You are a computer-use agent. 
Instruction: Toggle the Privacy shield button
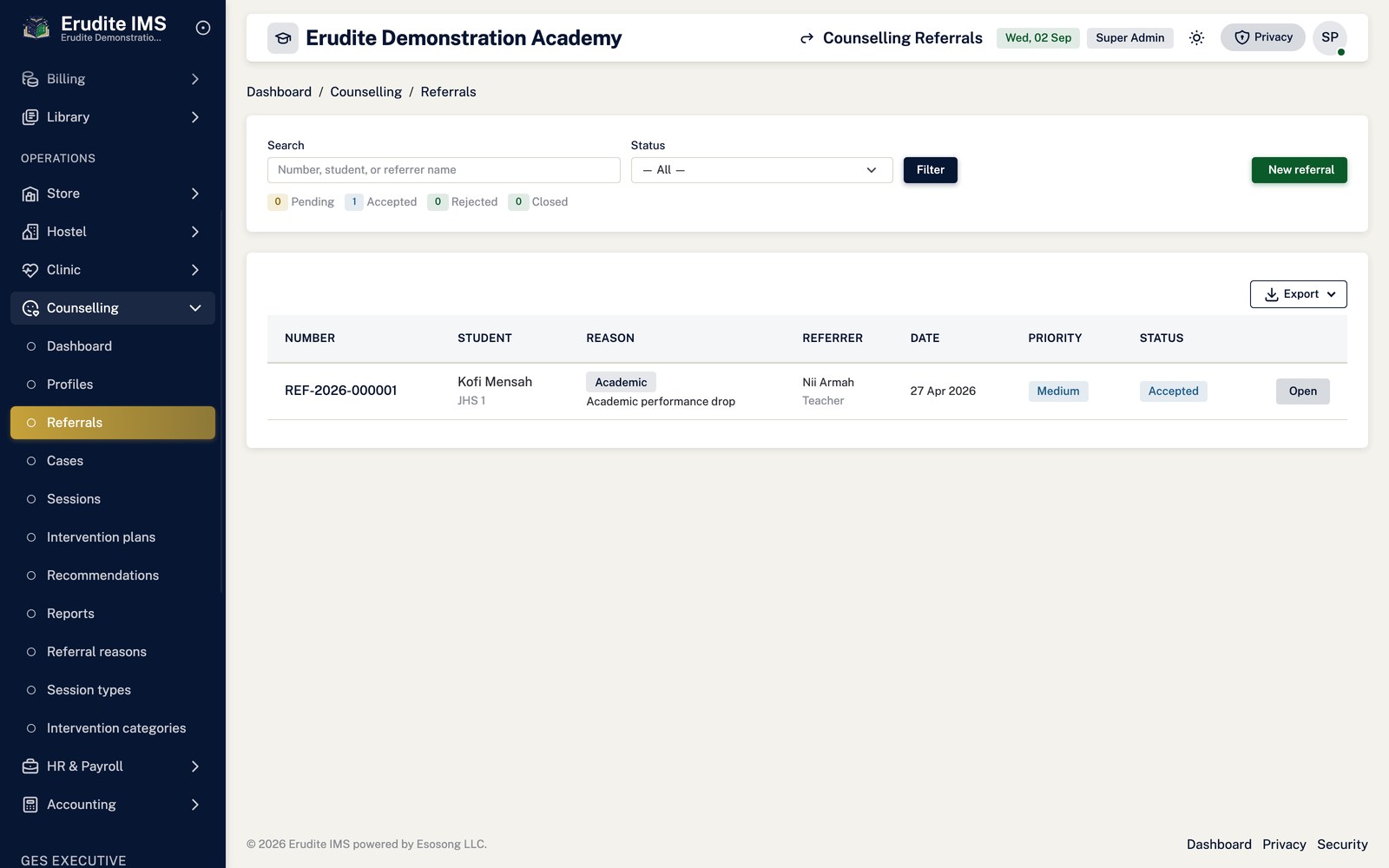click(1262, 37)
